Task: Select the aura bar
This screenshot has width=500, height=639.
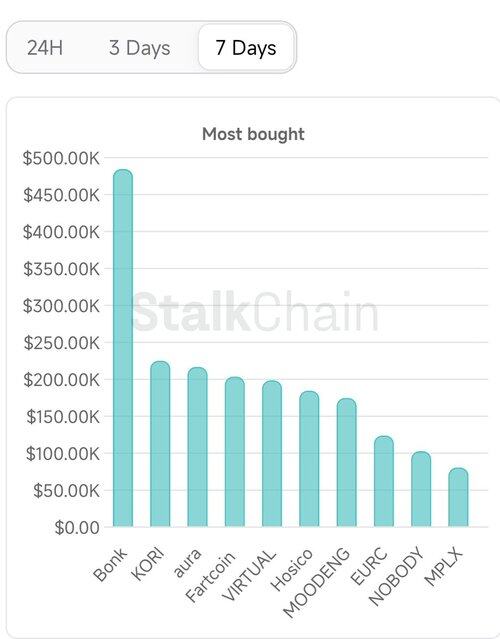Action: 197,447
